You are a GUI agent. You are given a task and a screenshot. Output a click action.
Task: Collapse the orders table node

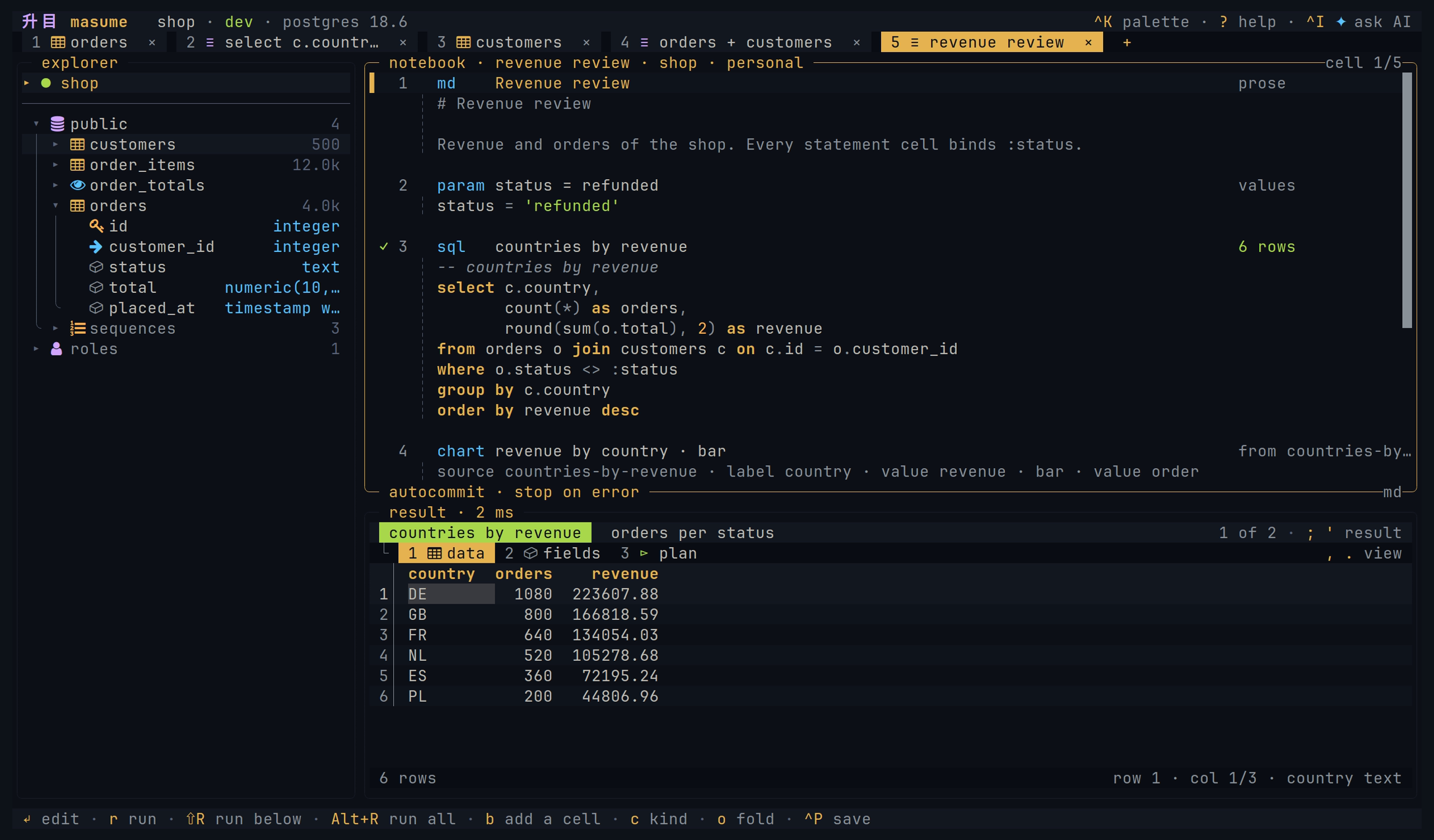pos(55,206)
